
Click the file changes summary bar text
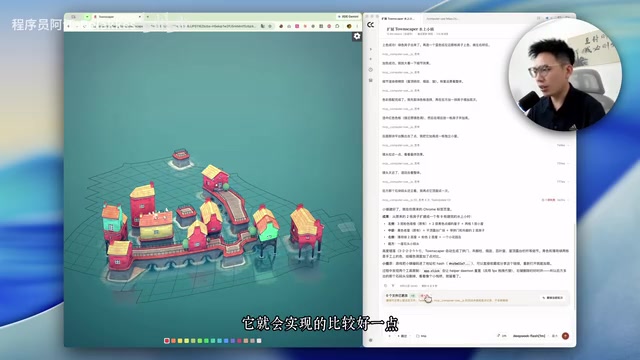[397, 296]
